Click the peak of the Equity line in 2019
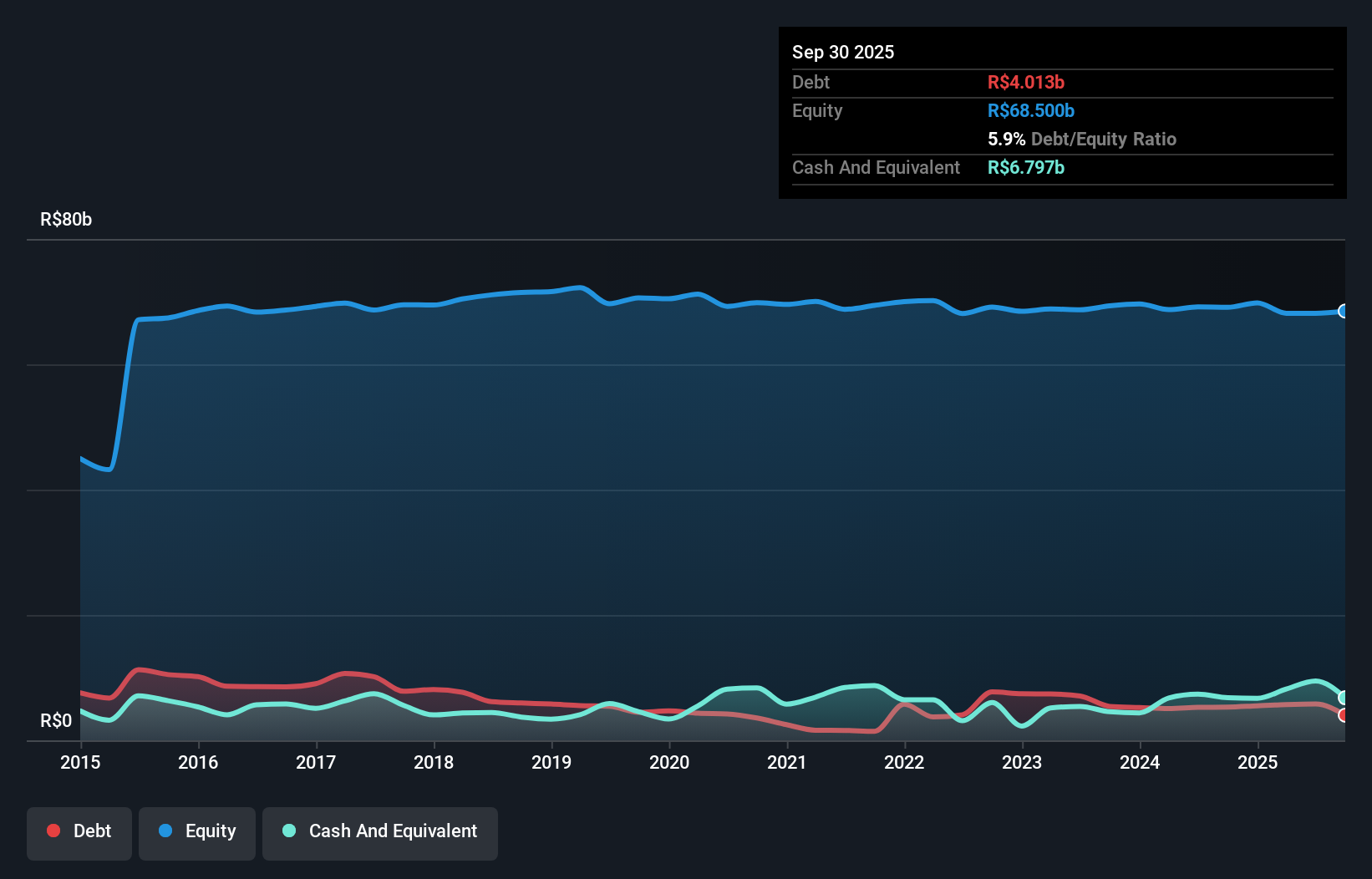Screen dimensions: 1372x879 (x=579, y=287)
